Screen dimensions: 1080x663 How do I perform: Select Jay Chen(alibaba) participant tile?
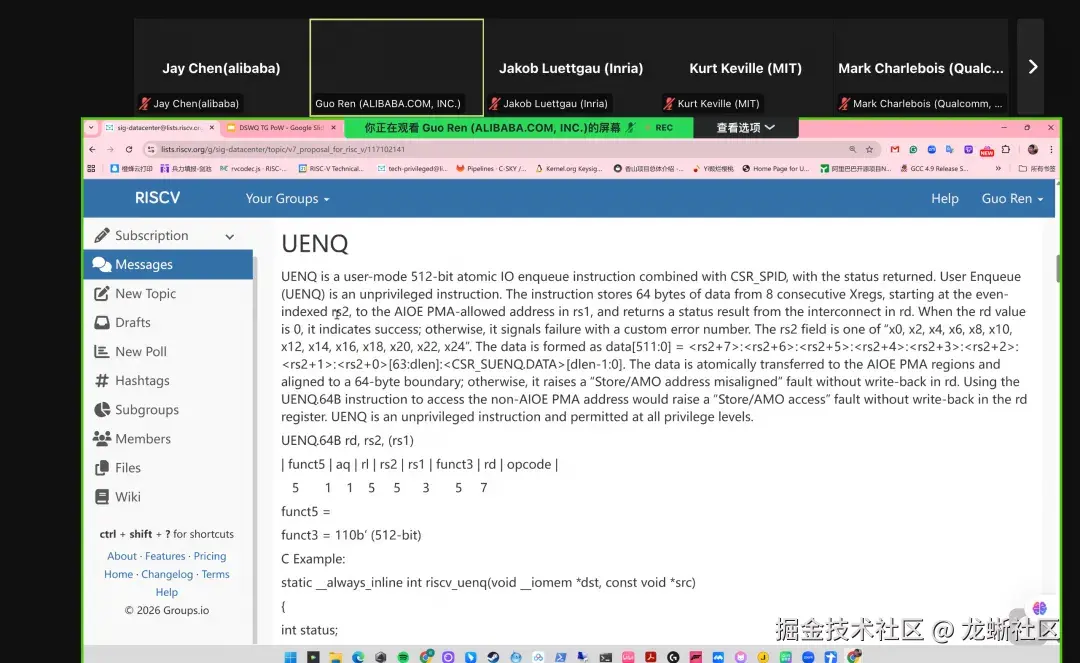[221, 67]
